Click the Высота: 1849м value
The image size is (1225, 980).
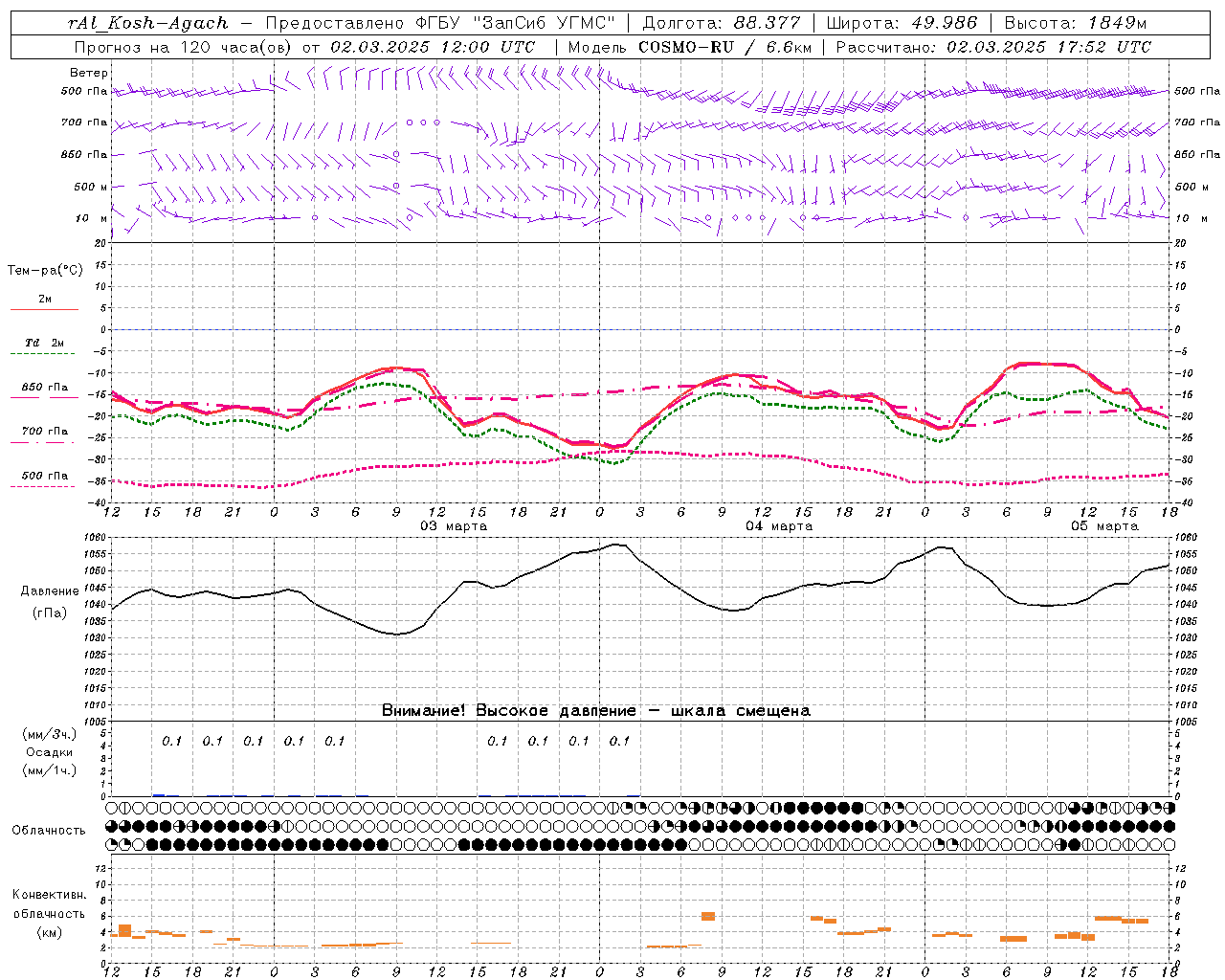(1075, 23)
